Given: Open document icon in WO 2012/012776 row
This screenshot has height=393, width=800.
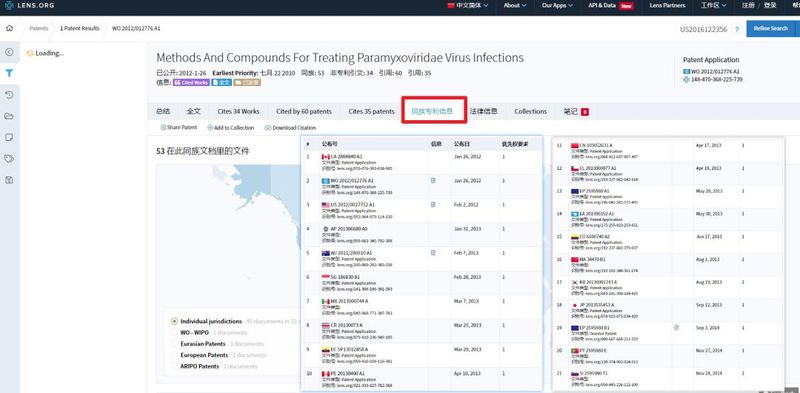Looking at the screenshot, I should [433, 180].
